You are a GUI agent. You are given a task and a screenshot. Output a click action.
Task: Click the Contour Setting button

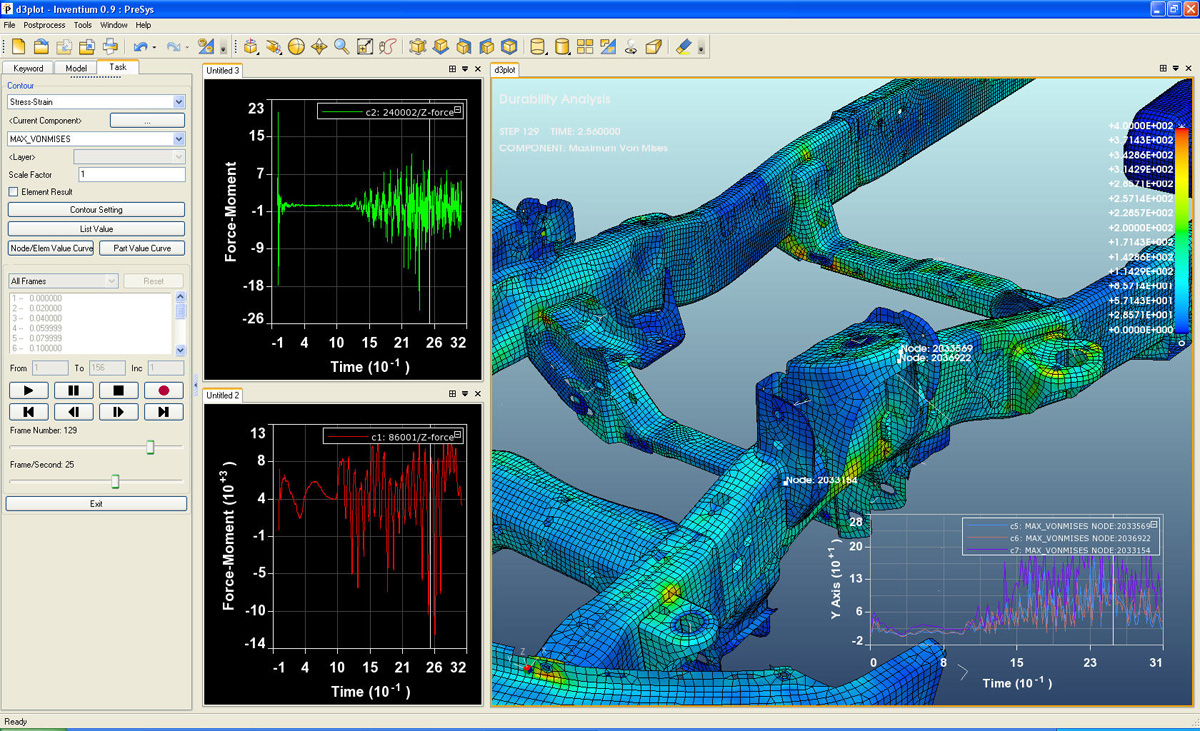[96, 210]
